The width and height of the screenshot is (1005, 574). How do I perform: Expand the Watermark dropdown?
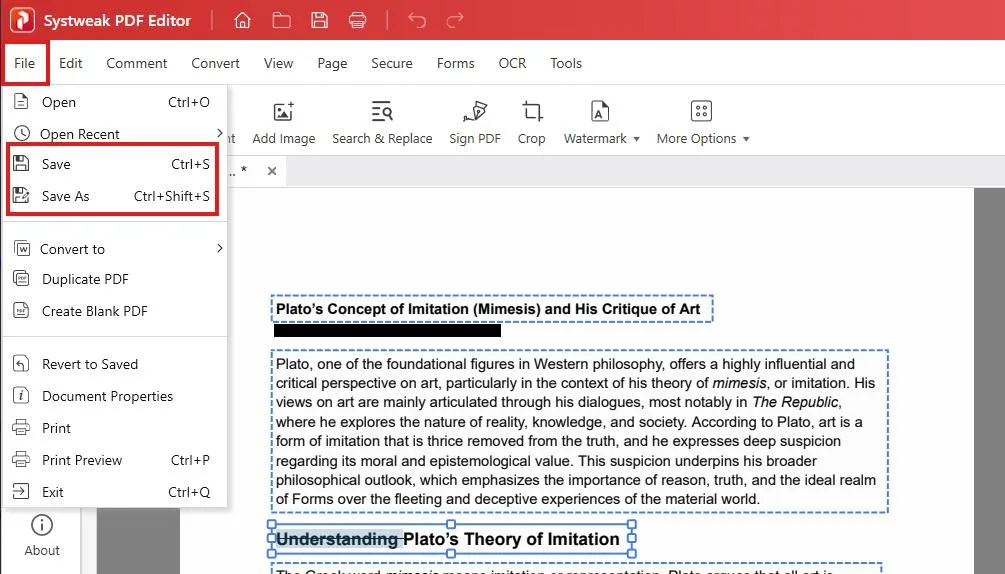tap(601, 123)
